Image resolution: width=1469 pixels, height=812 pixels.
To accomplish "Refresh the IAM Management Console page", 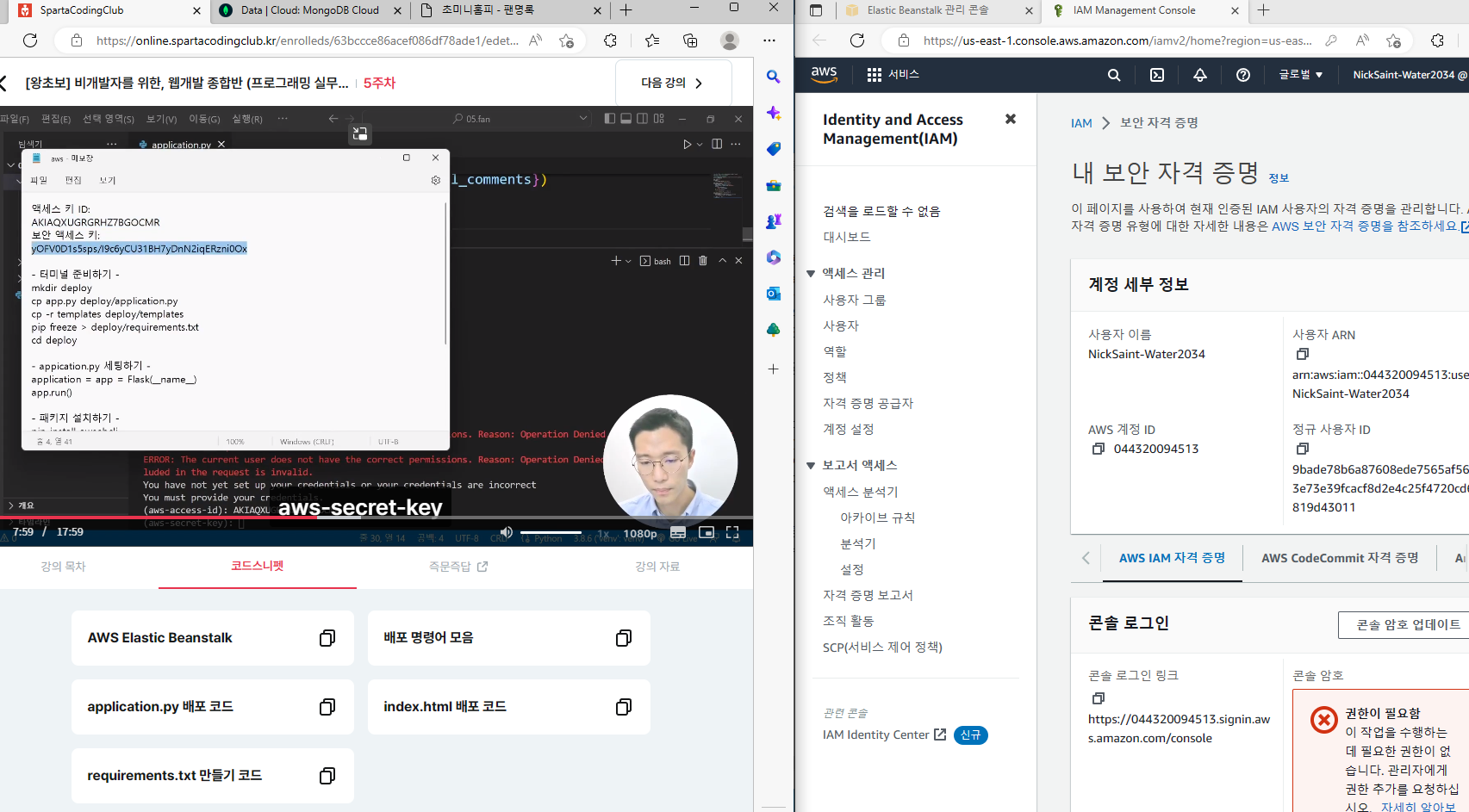I will click(857, 40).
